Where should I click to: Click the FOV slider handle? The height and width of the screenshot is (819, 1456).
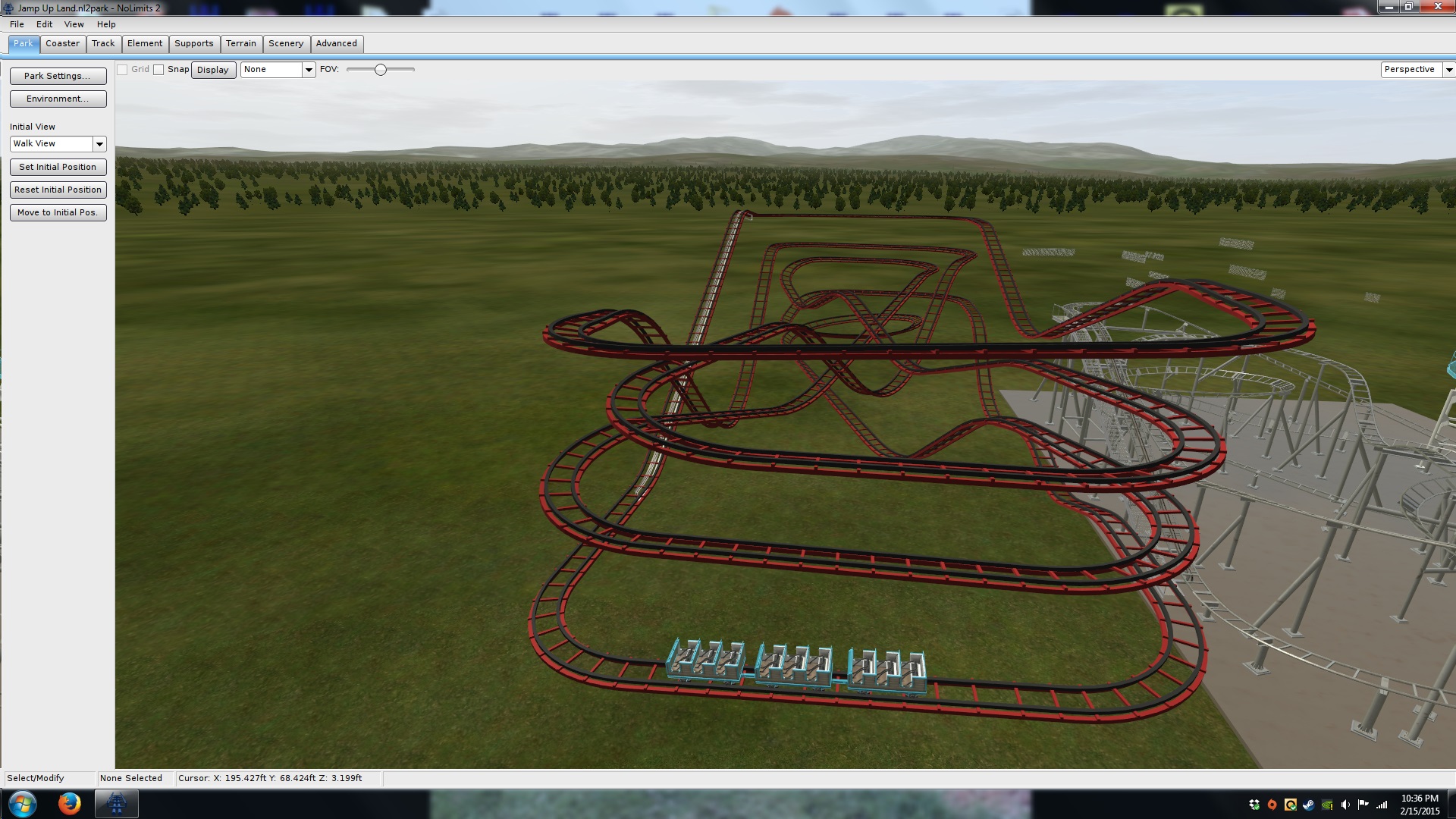(381, 70)
